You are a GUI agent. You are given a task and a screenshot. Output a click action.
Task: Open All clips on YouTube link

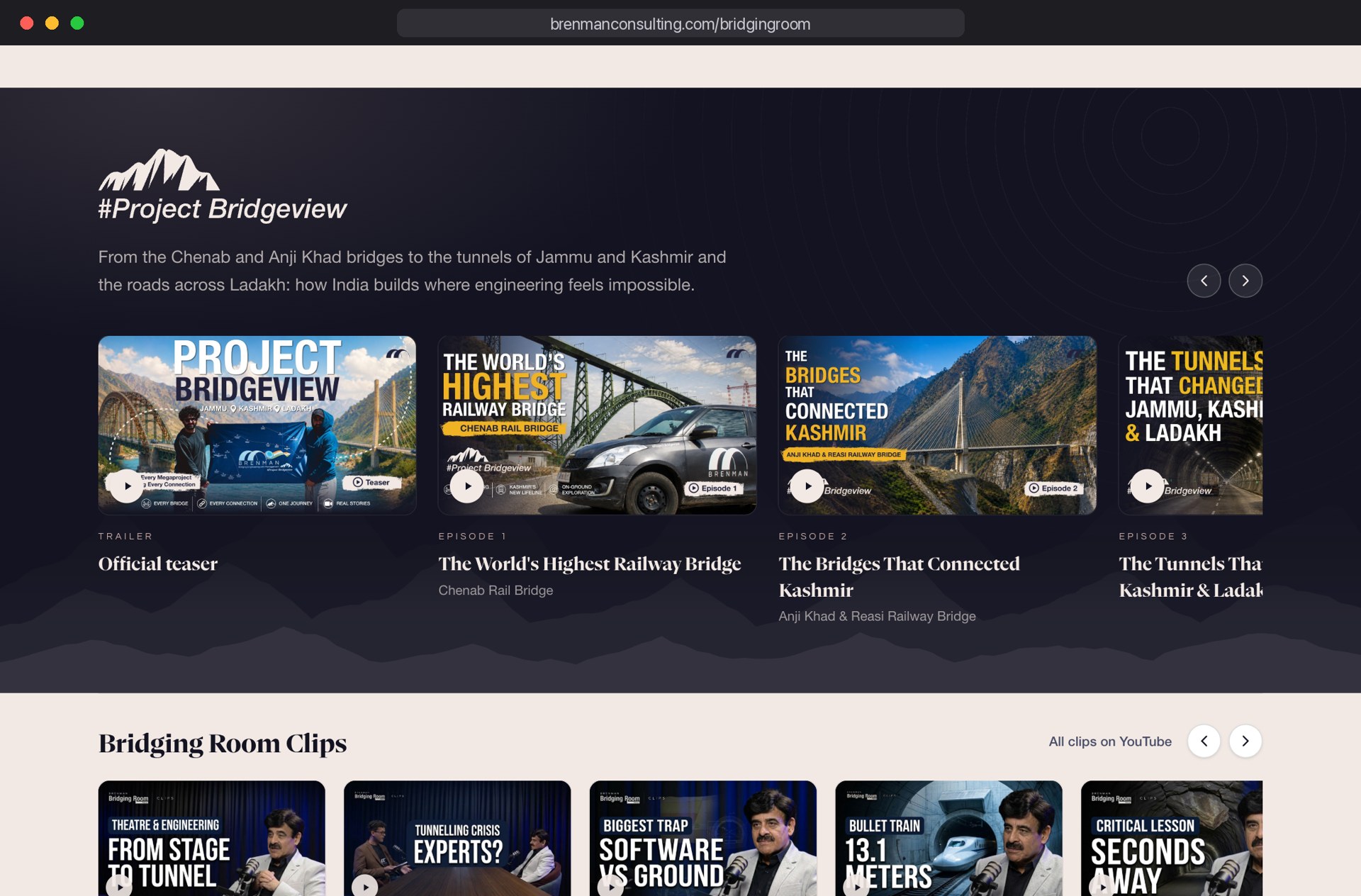[1110, 741]
